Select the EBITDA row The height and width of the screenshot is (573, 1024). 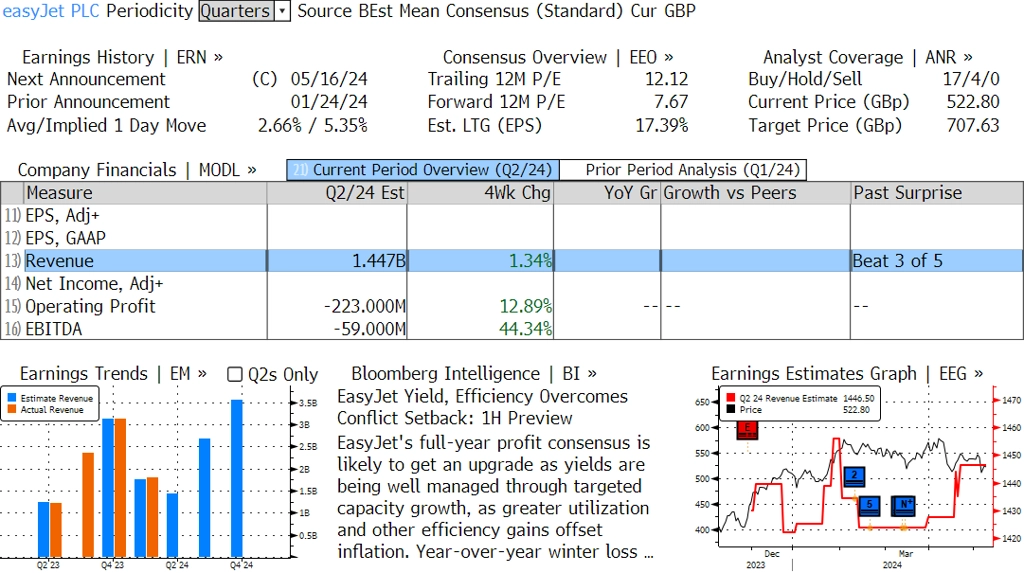pos(512,329)
